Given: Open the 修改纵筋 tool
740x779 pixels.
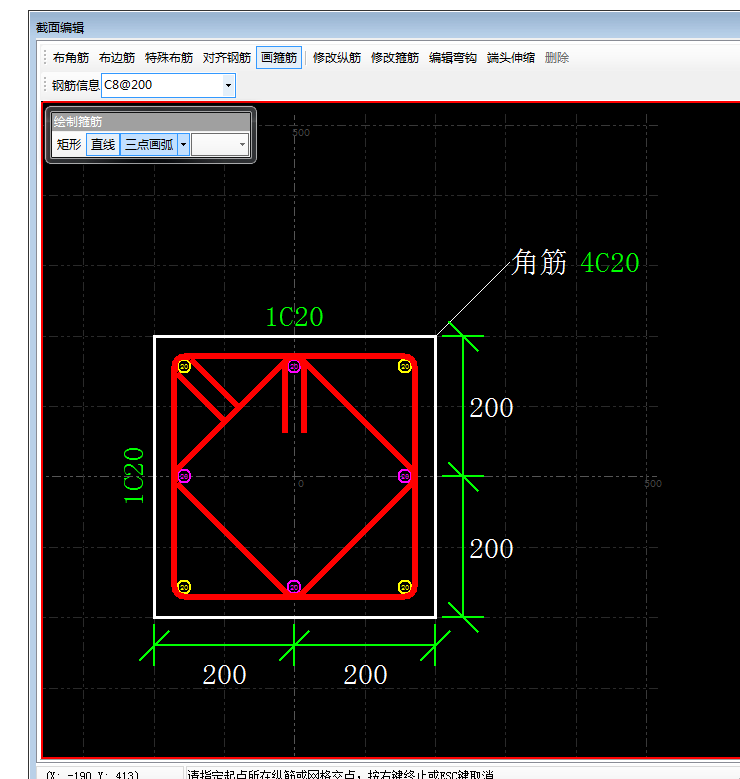Looking at the screenshot, I should (337, 58).
